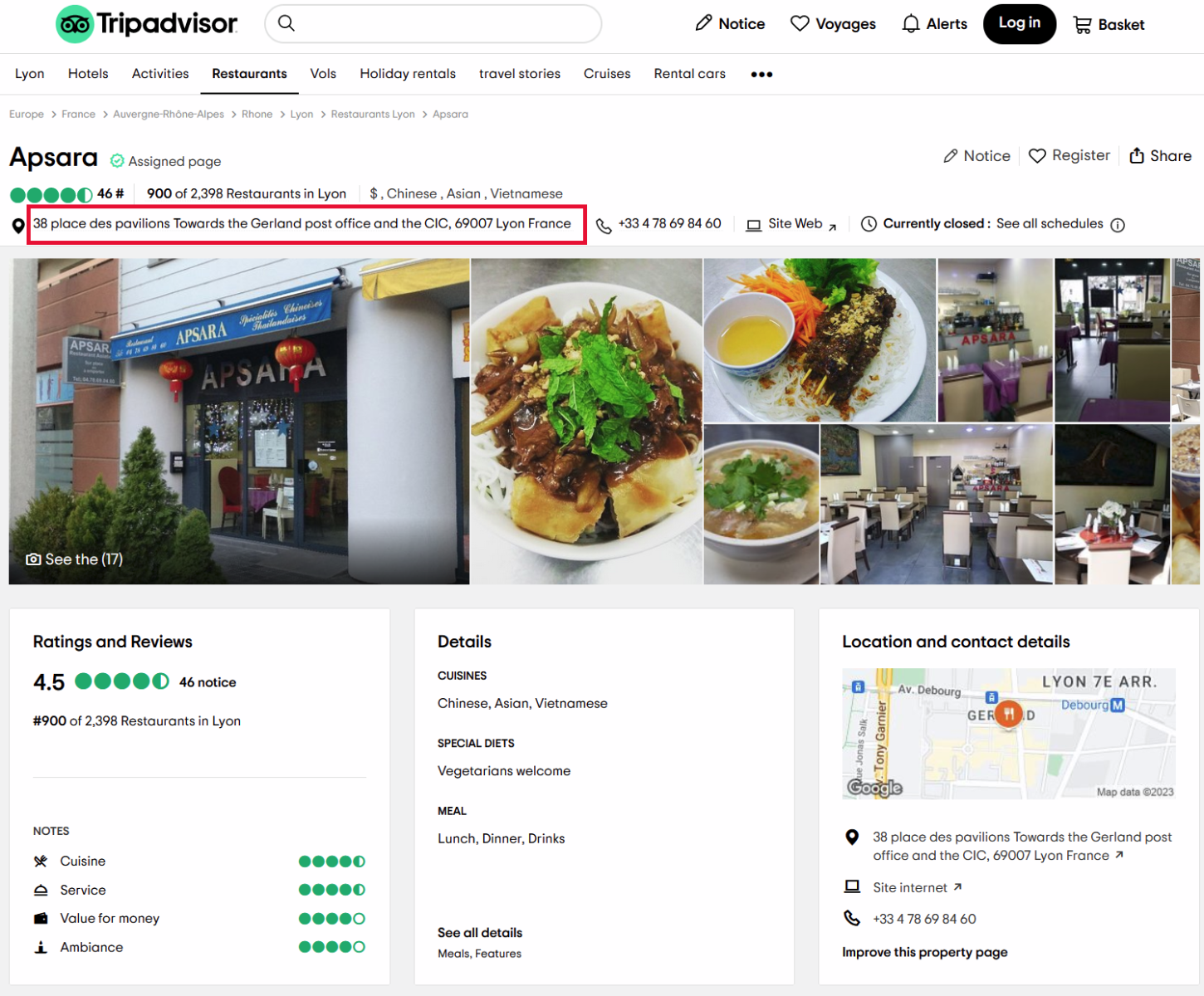This screenshot has height=996, width=1204.
Task: Click the Notice pencil icon beside Register
Action: 951,156
